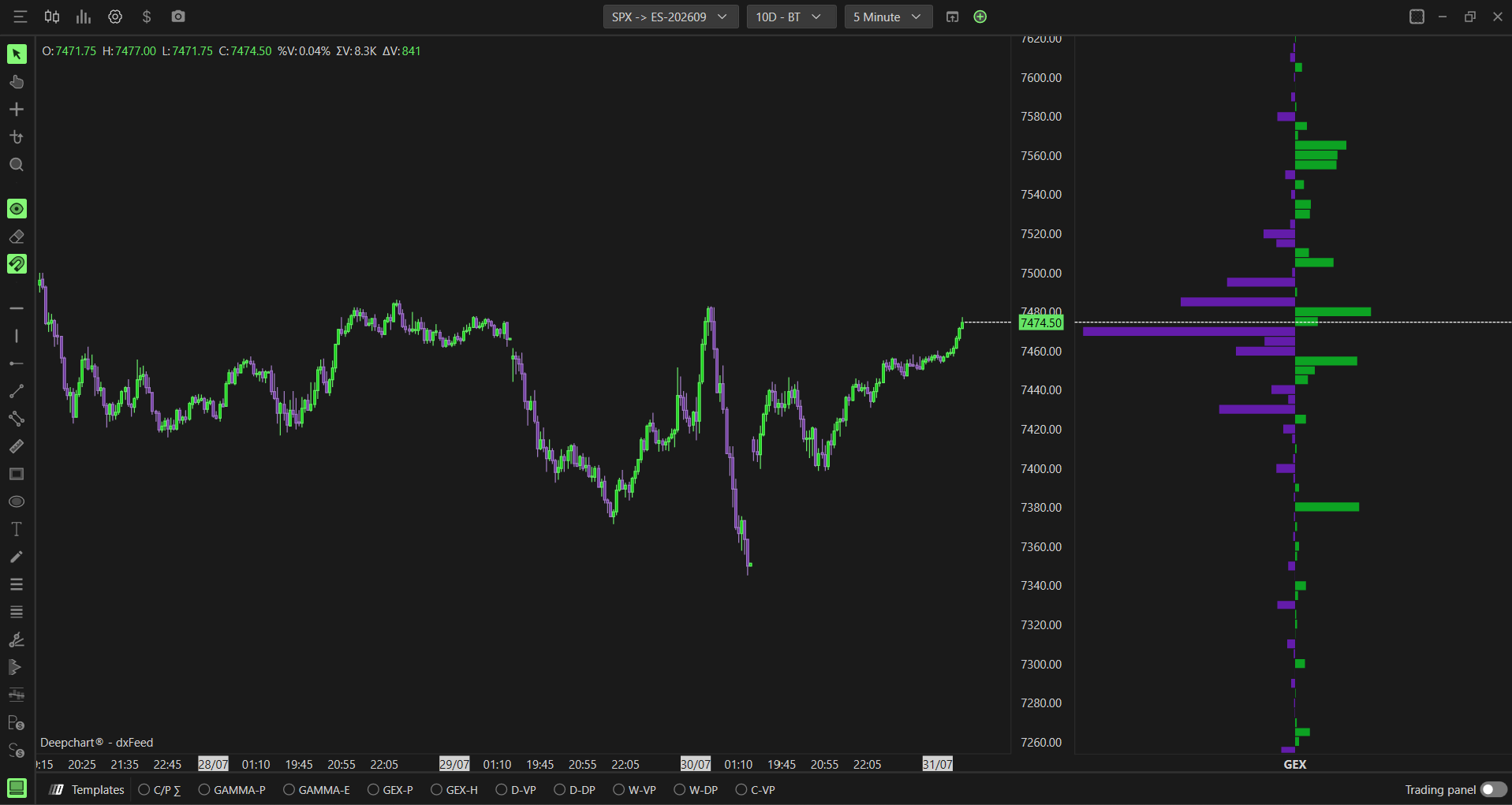
Task: Click the layout square icon at top right
Action: [1417, 17]
